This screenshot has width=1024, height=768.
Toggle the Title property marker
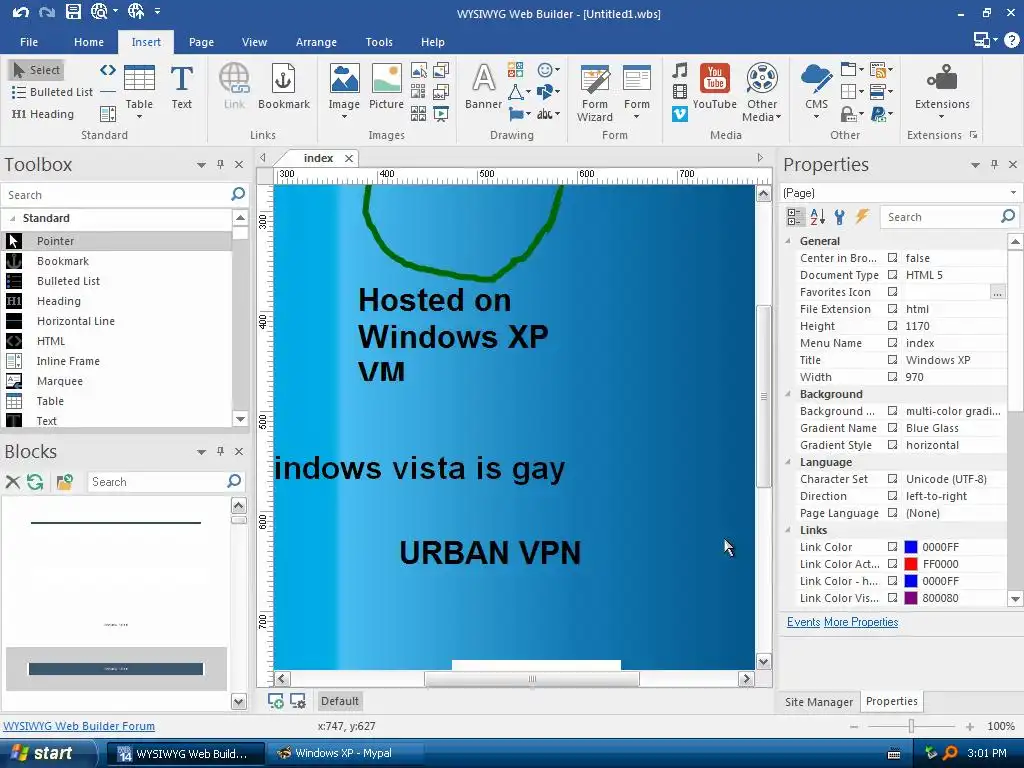892,360
